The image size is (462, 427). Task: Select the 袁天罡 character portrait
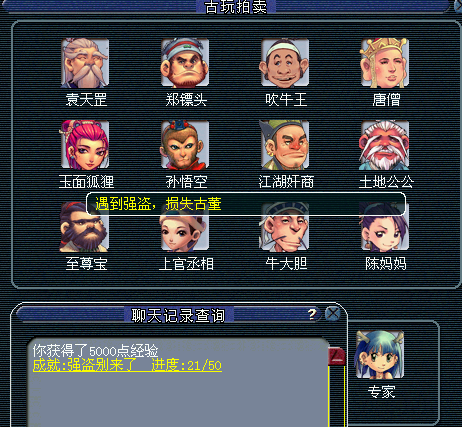pyautogui.click(x=85, y=63)
